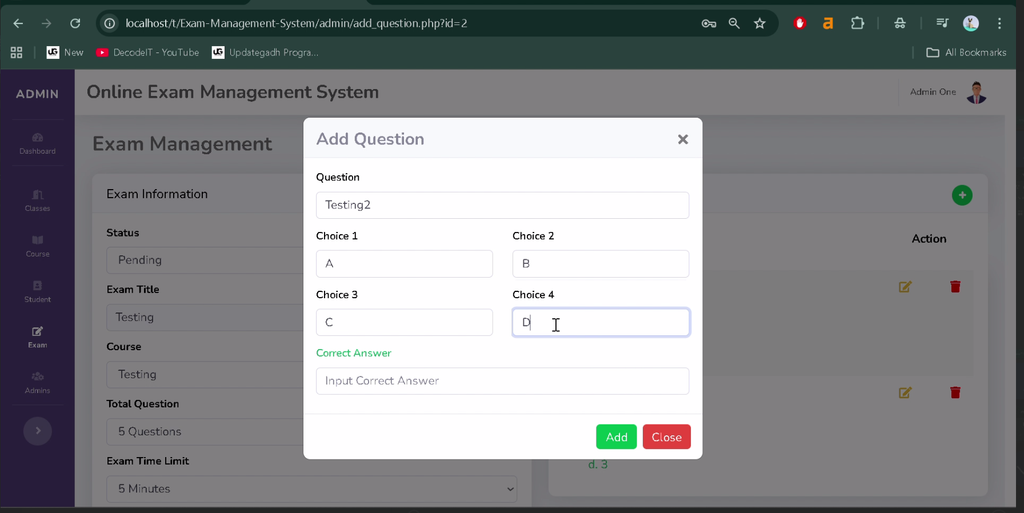Delete the second question with trash icon
The height and width of the screenshot is (513, 1024).
(955, 392)
